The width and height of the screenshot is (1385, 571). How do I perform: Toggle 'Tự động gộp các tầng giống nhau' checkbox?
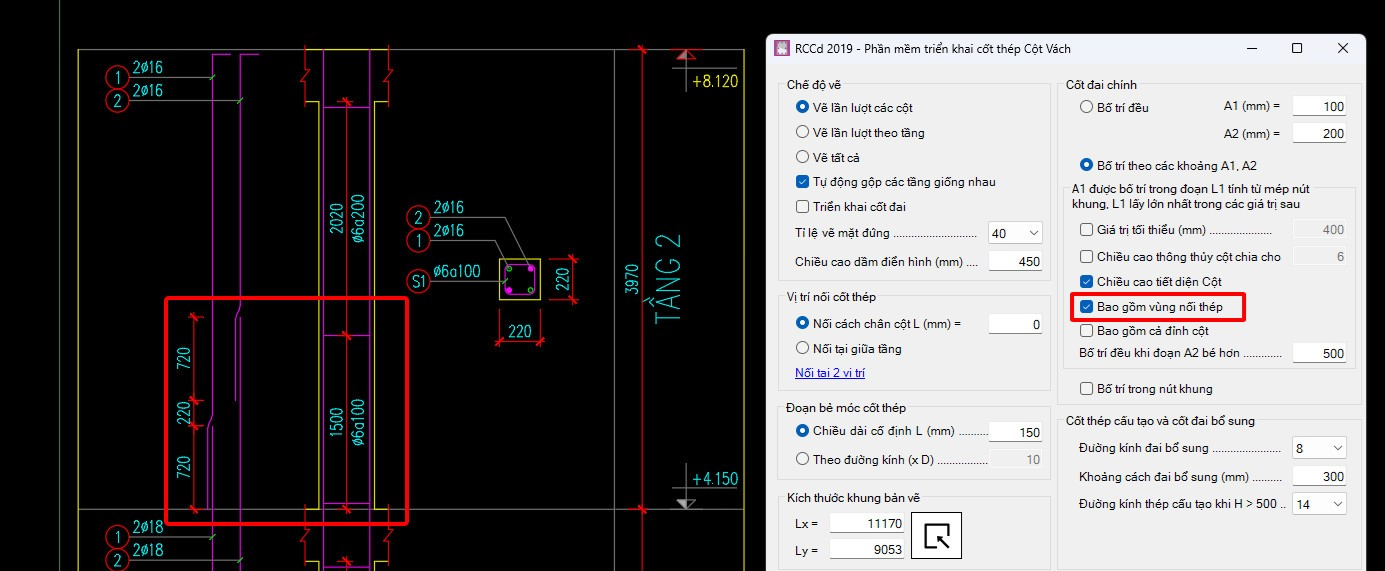click(895, 182)
